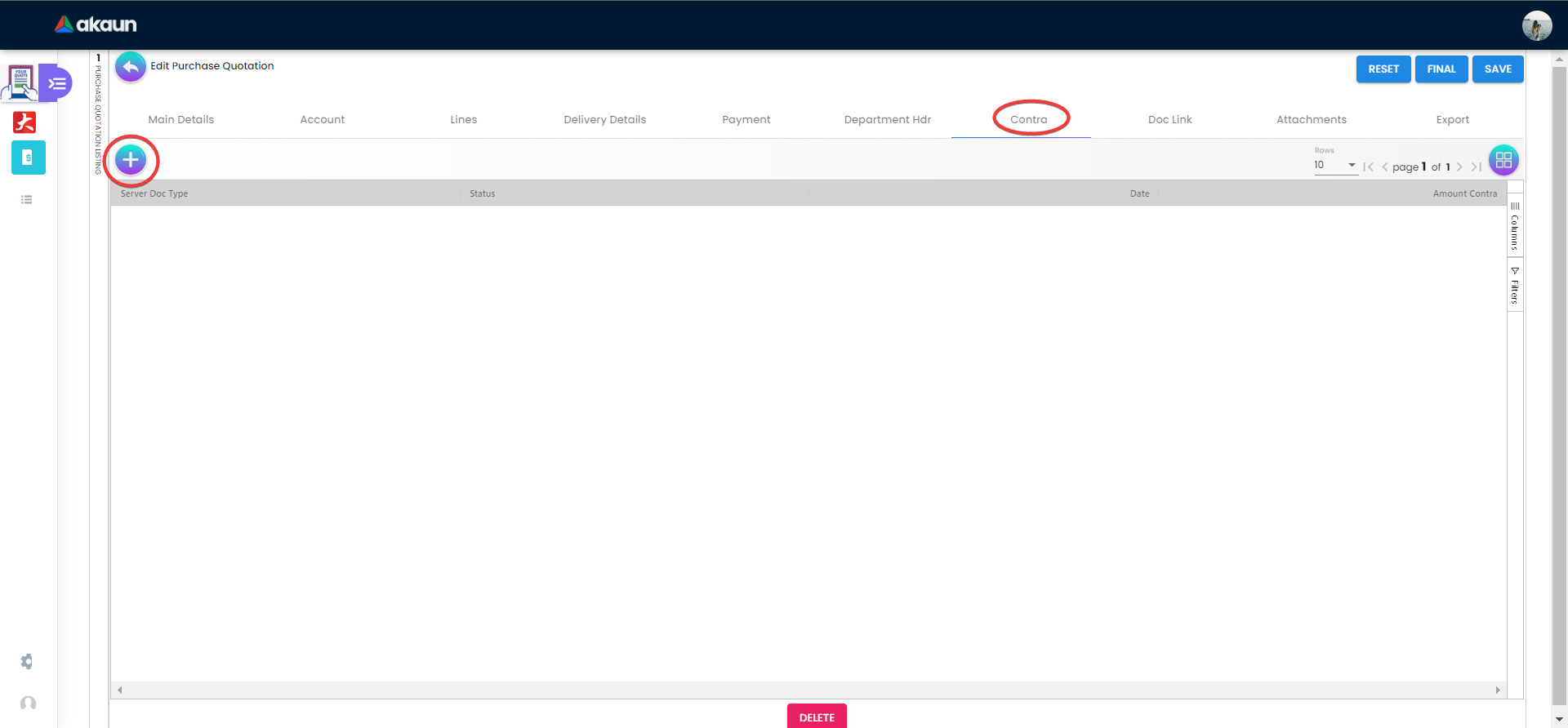1568x728 pixels.
Task: Click the DELETE button
Action: point(817,717)
